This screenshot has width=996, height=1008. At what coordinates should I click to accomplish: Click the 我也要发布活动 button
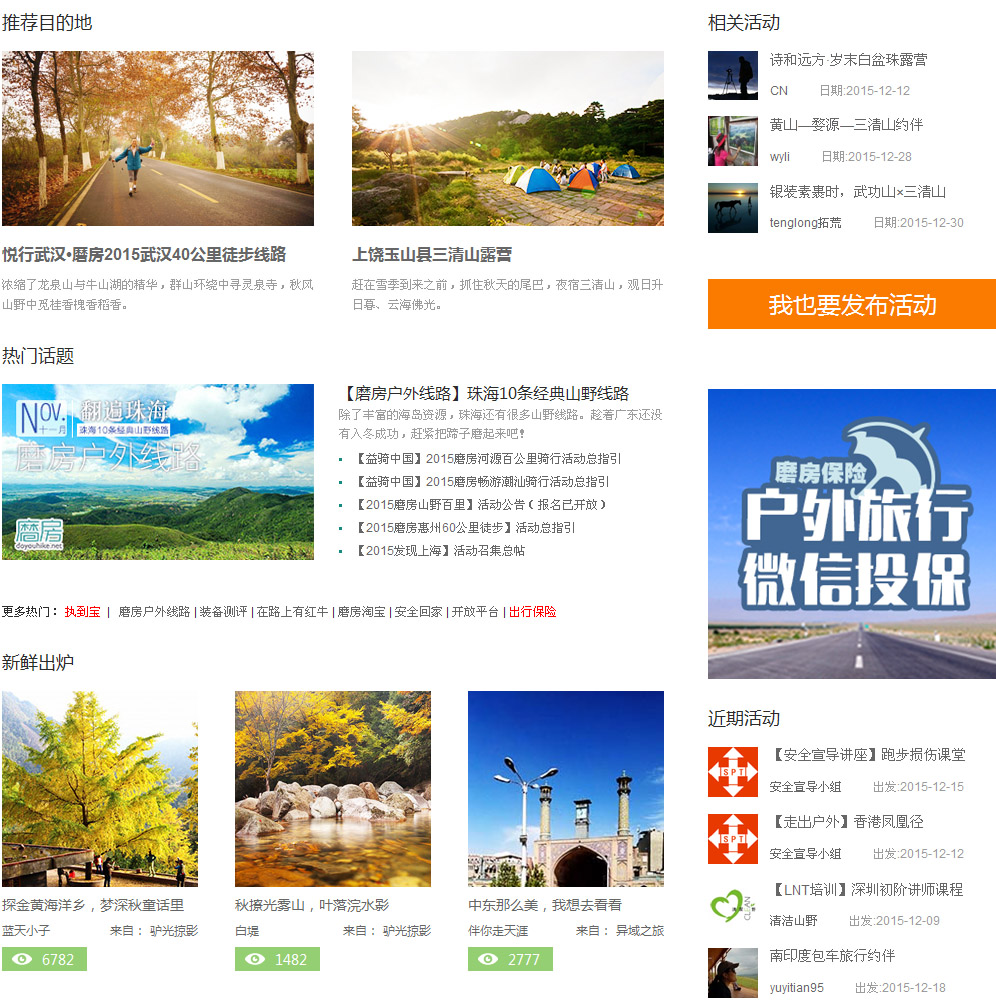tap(852, 304)
